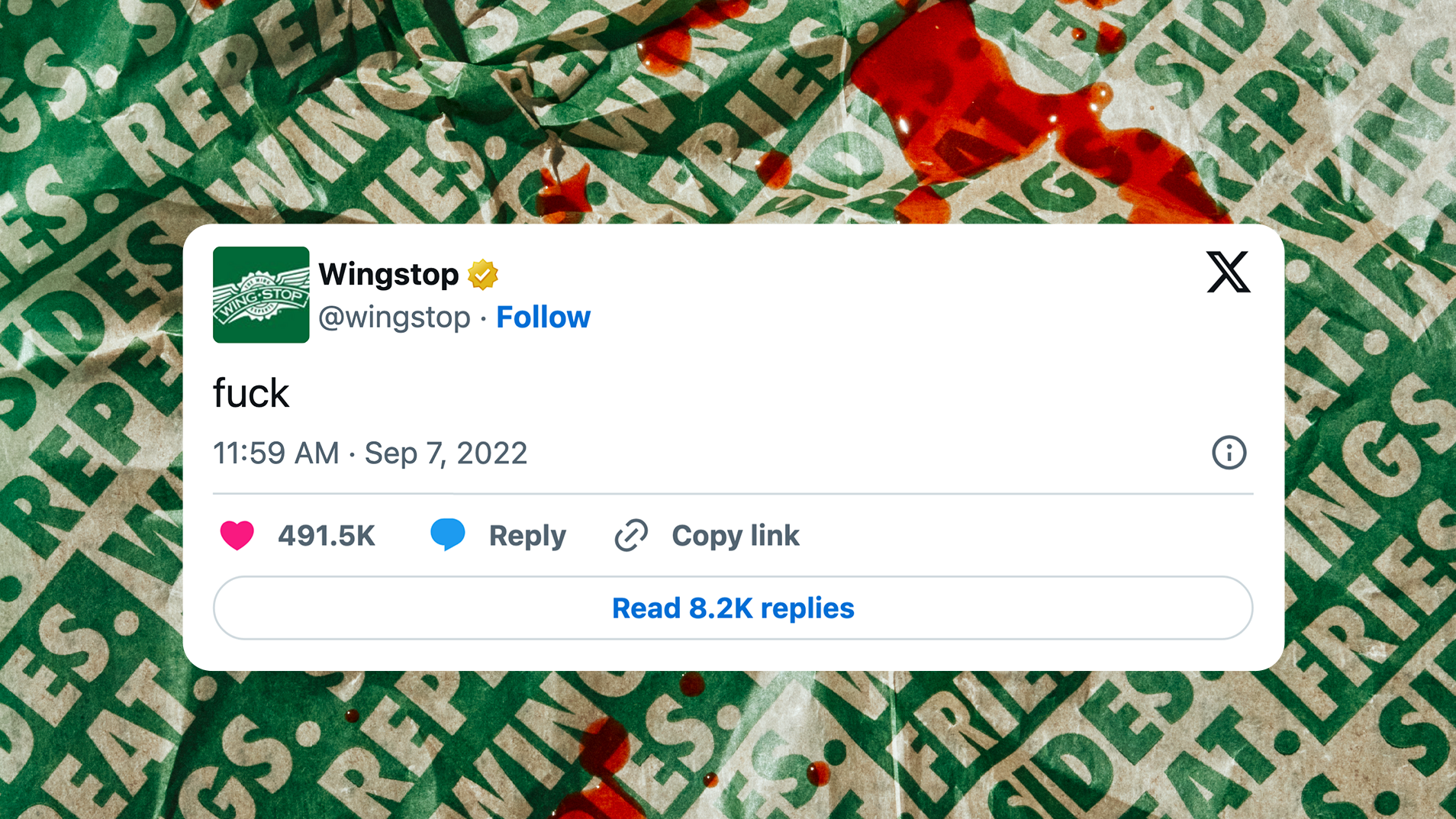1456x819 pixels.
Task: Click the X logo on the post card
Action: tap(1228, 272)
